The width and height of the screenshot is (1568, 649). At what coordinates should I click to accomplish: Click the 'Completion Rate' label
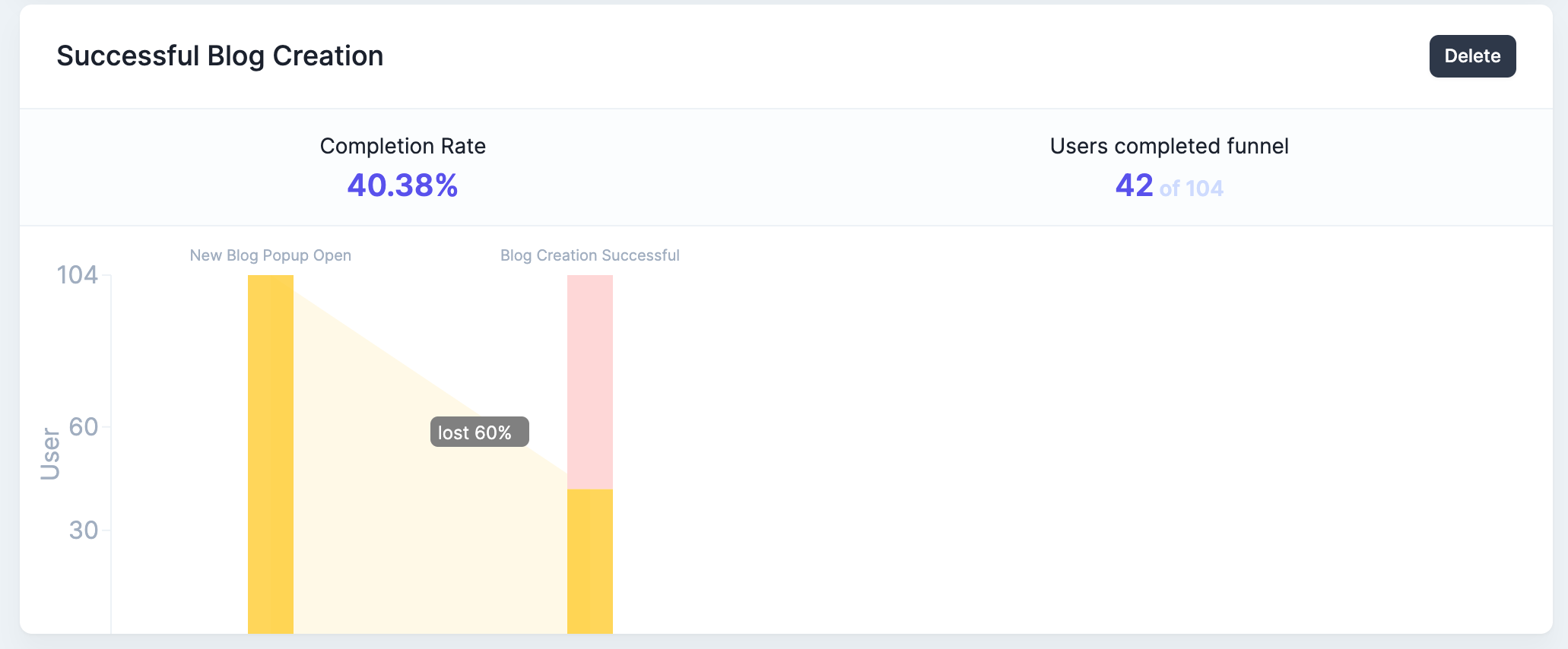click(x=402, y=146)
